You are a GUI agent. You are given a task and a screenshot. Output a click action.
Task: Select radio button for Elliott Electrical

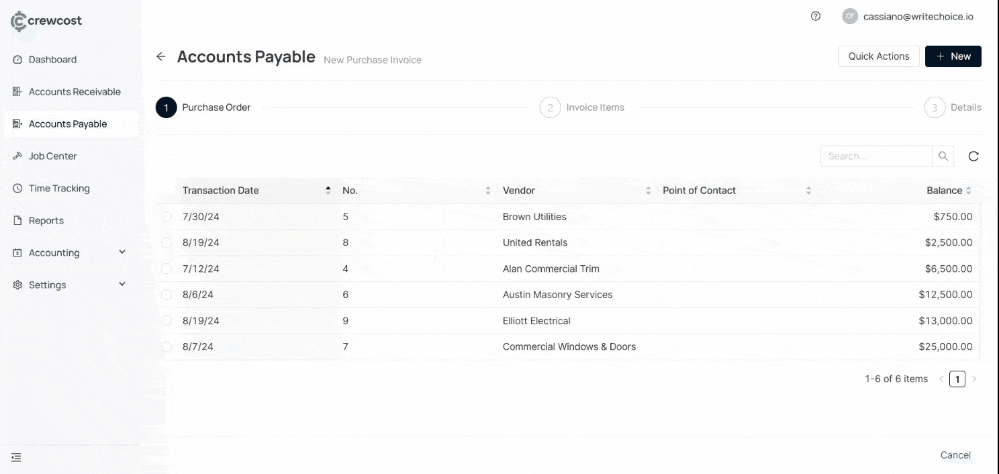click(166, 321)
